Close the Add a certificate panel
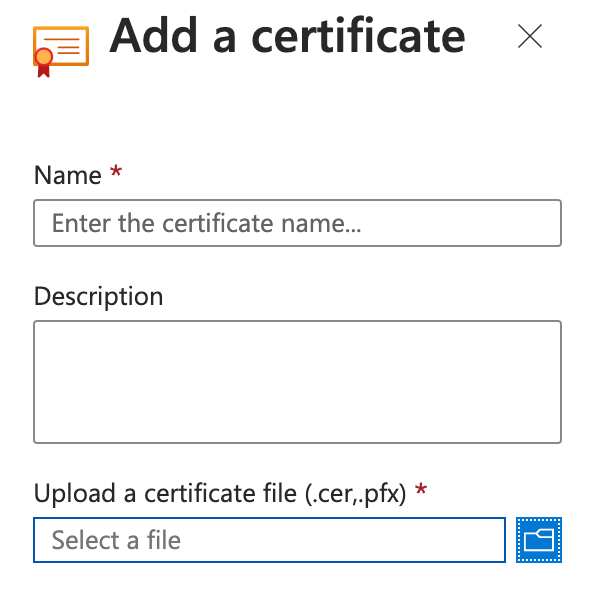This screenshot has height=600, width=590. (x=530, y=36)
